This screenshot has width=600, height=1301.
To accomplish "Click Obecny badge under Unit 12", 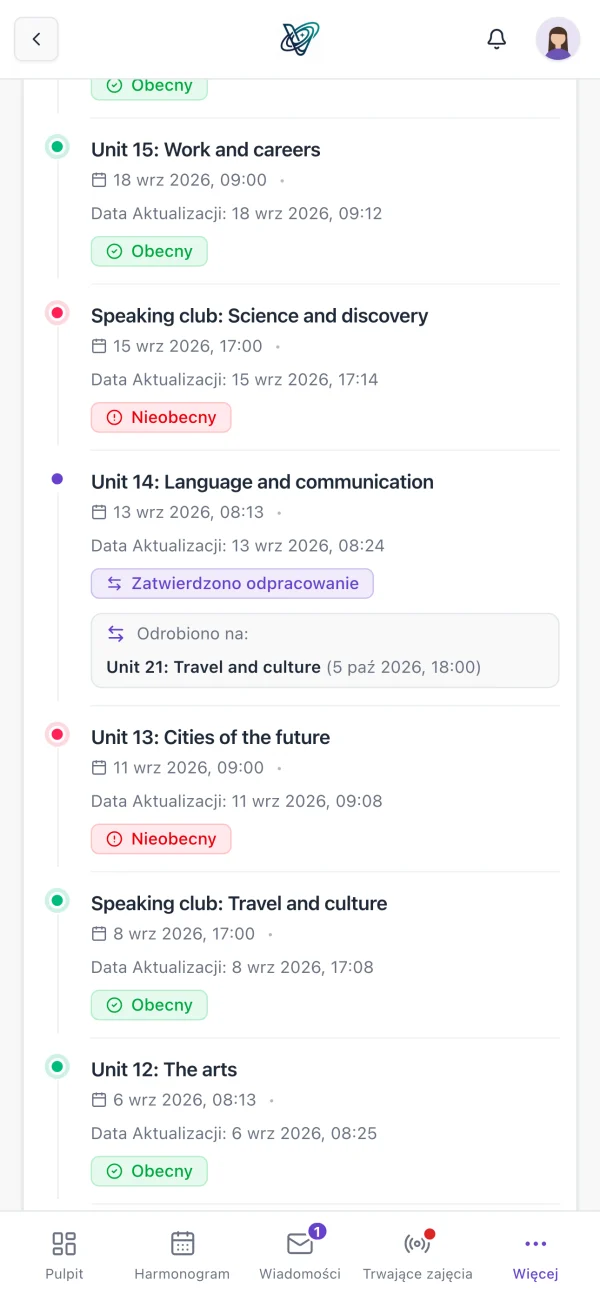I will point(149,1171).
